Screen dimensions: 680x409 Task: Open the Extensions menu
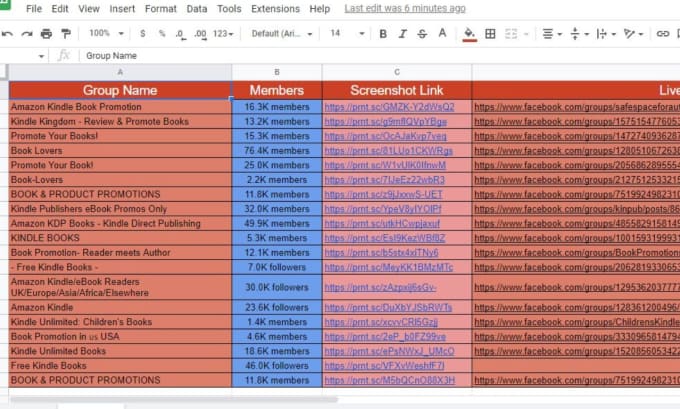[275, 9]
